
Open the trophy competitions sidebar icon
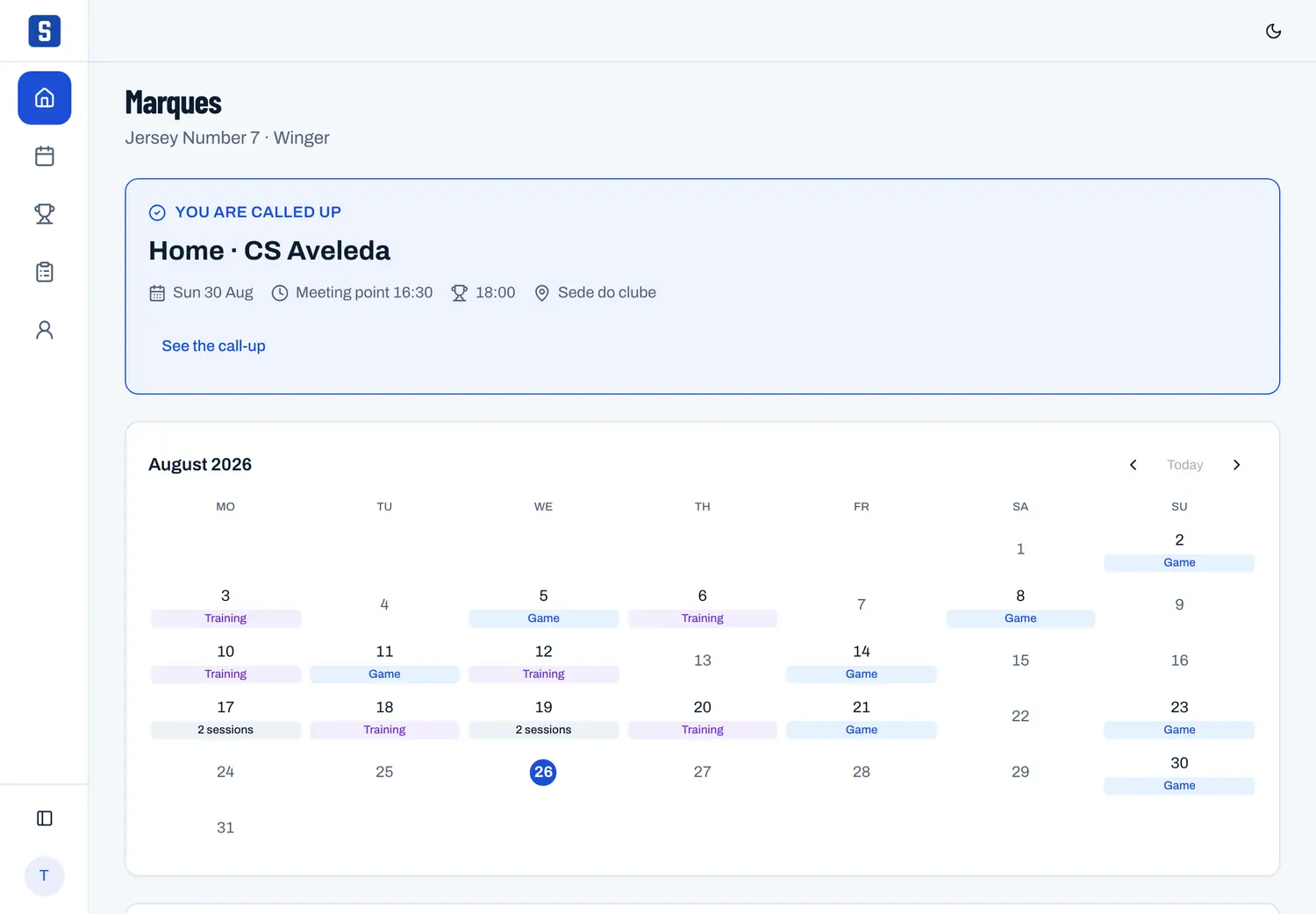45,214
